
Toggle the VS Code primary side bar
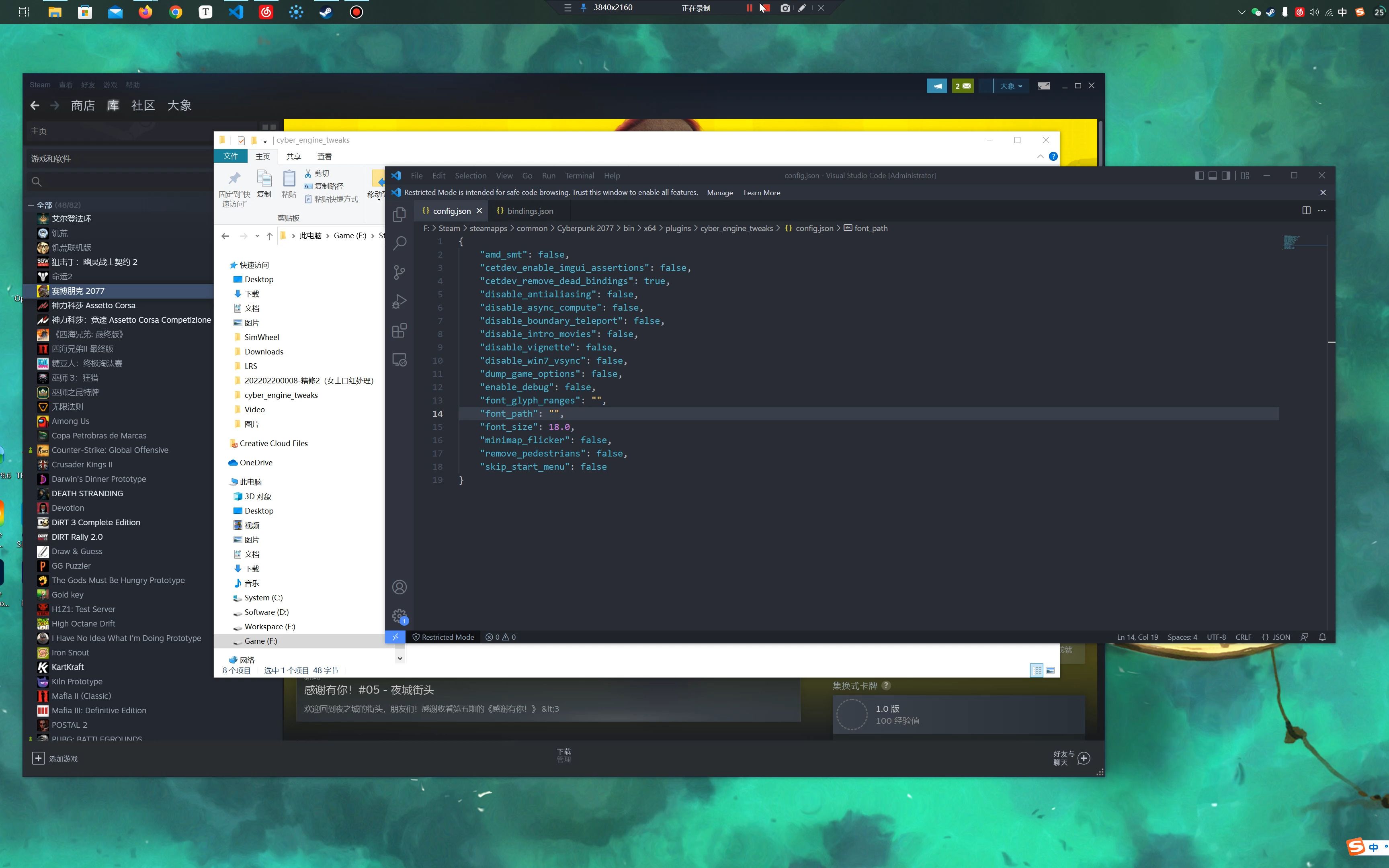point(1200,176)
